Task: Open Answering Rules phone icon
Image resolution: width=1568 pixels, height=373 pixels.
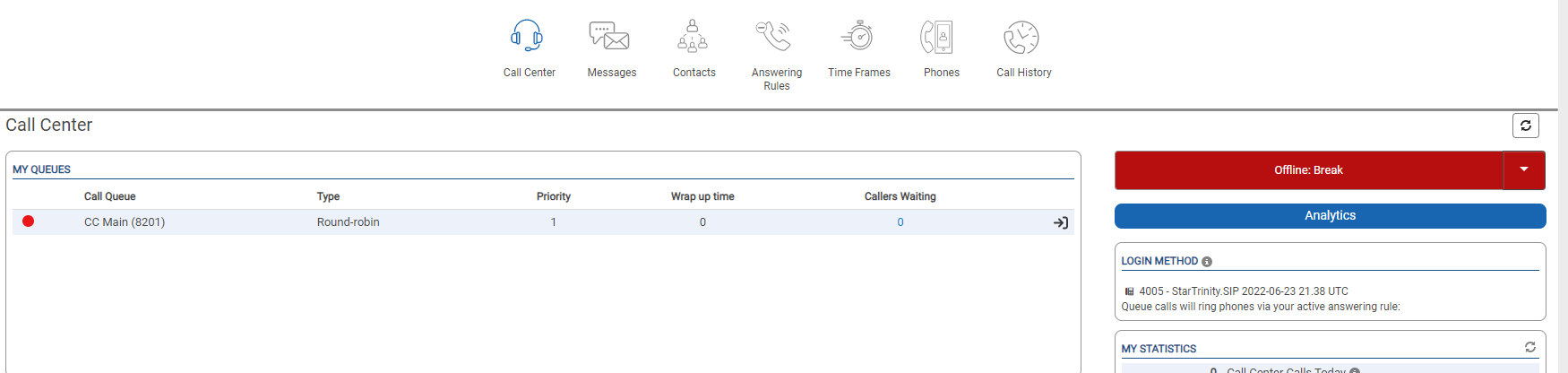Action: pyautogui.click(x=773, y=37)
